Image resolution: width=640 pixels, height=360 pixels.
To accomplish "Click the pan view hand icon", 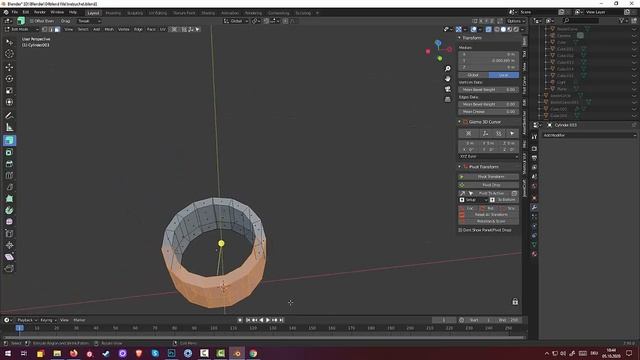I will [x=448, y=78].
